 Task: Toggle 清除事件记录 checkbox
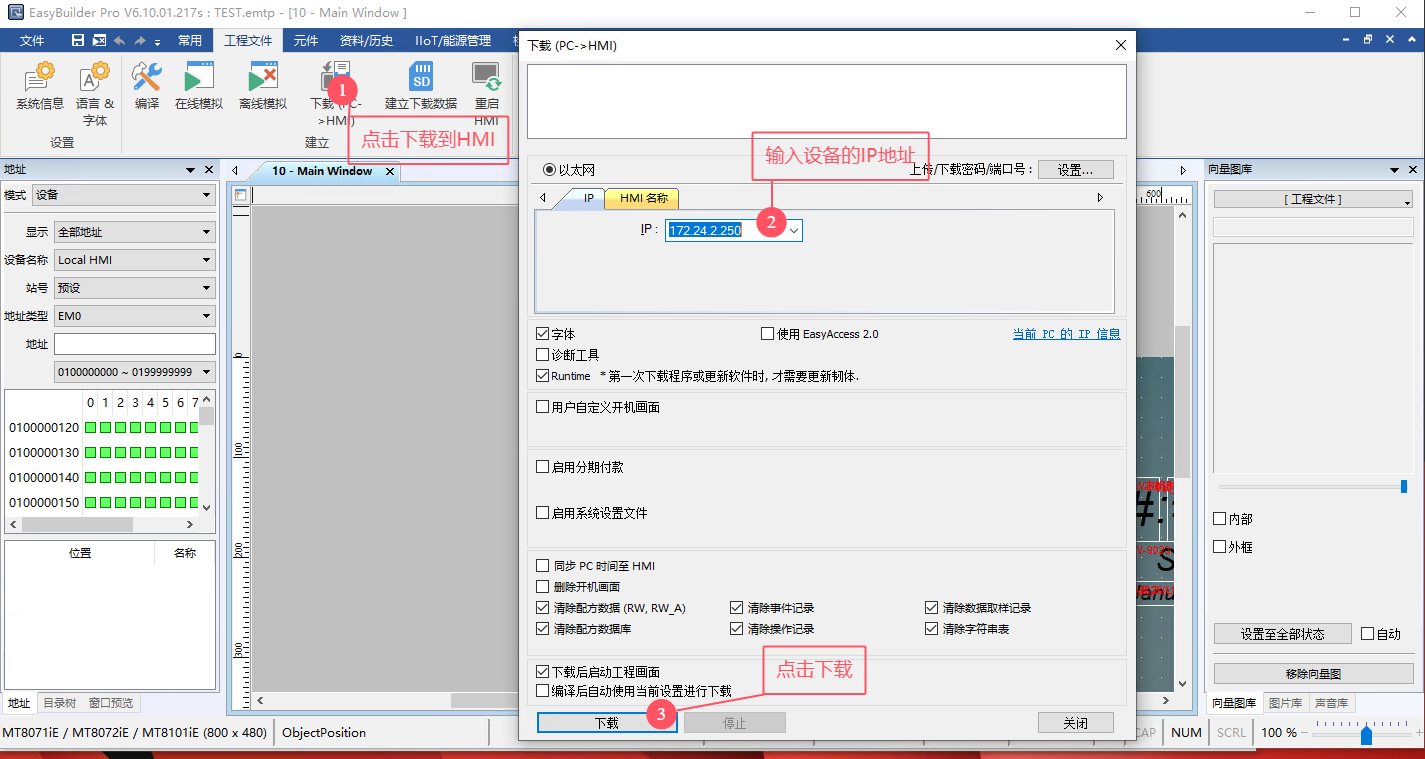[x=736, y=608]
